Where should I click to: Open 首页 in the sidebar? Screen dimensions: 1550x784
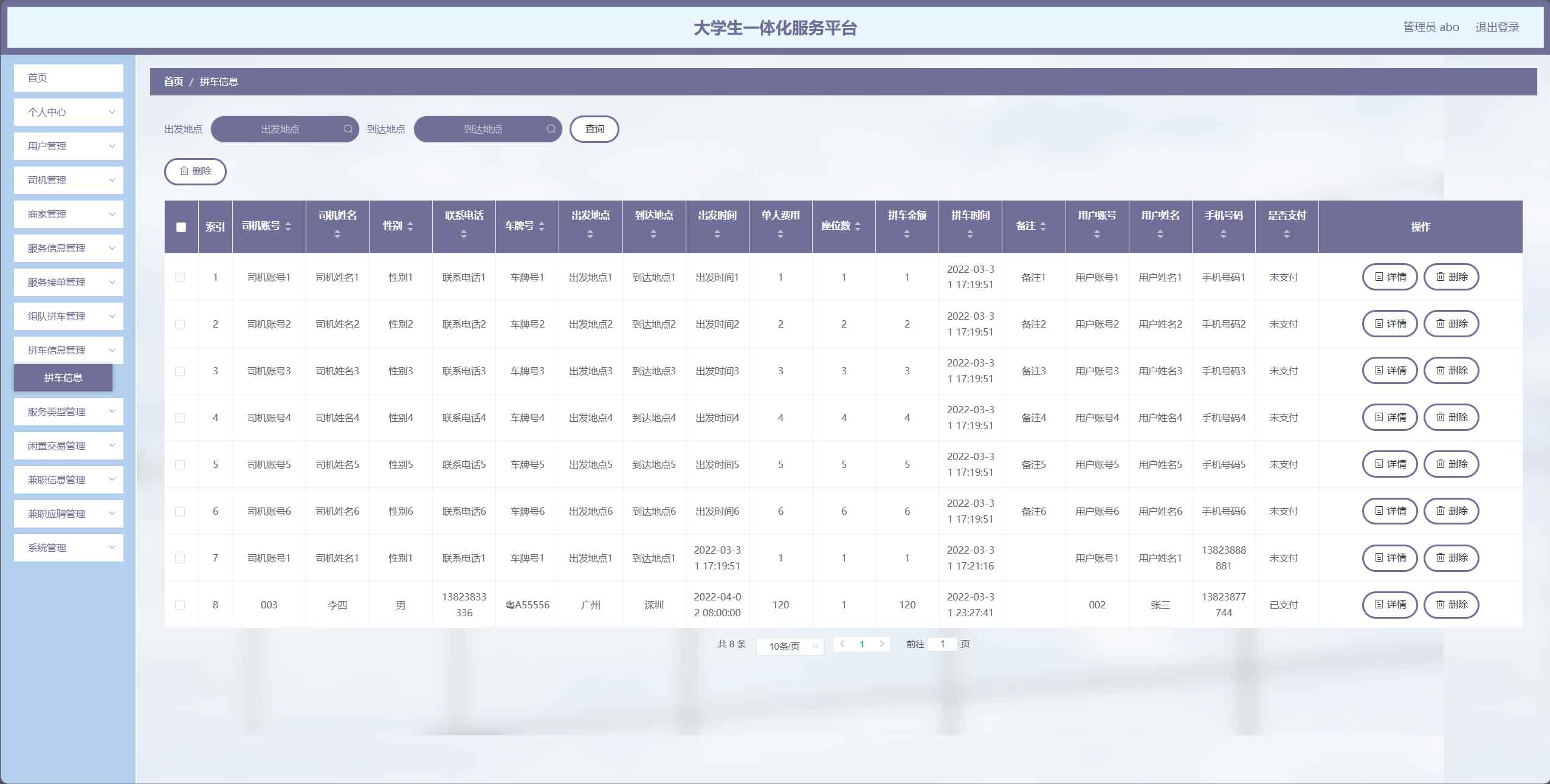coord(69,78)
